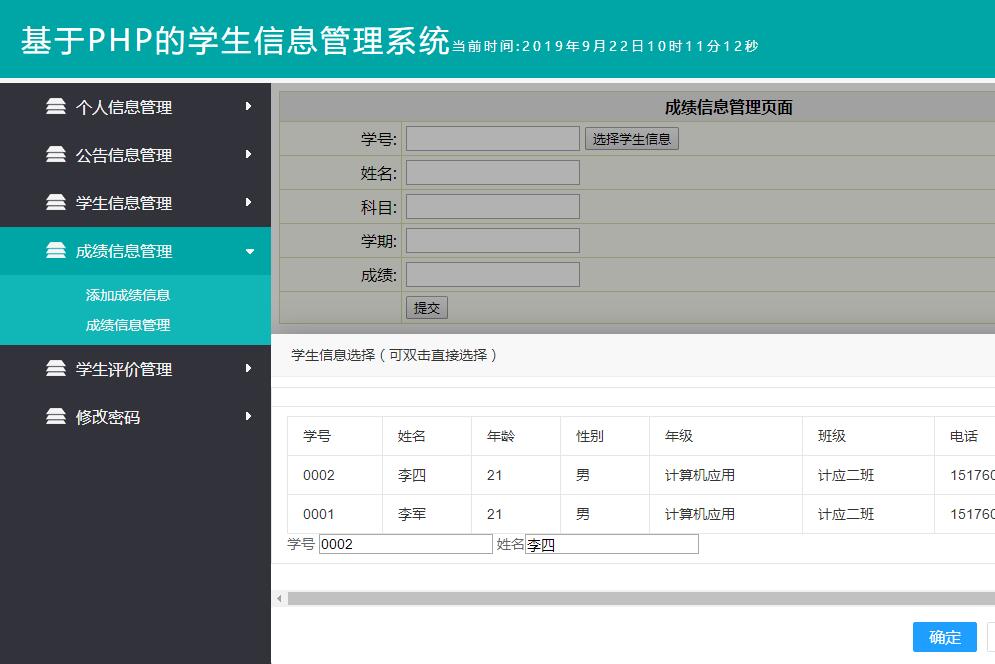Click the 成绩信息管理页面 heading

(x=728, y=107)
